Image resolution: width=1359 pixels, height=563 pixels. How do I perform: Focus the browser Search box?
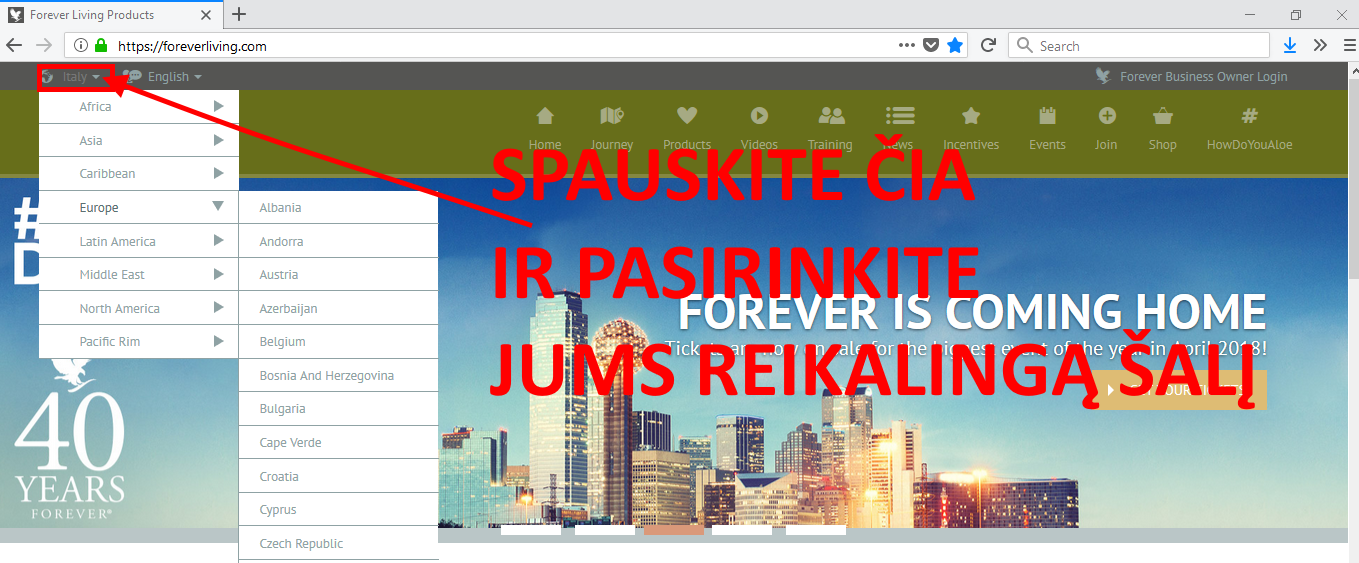[1139, 45]
